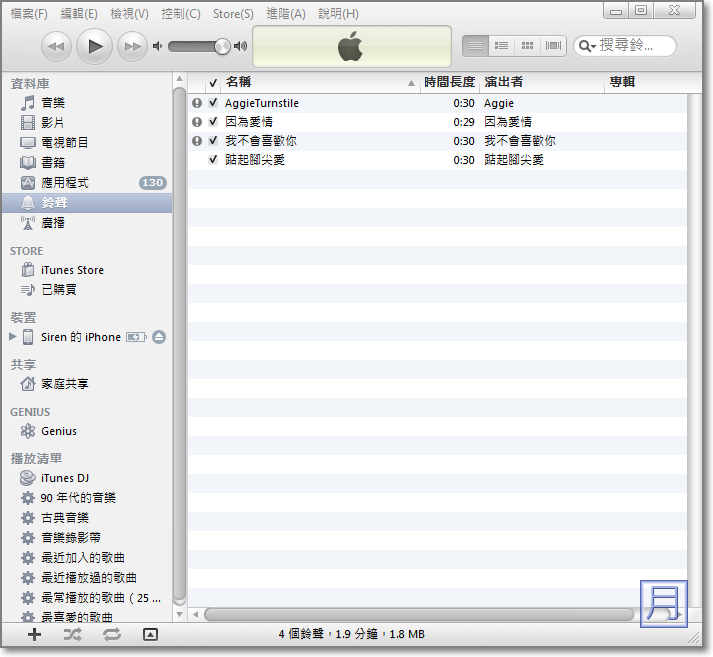Screen dimensions: 713x657
Task: Click the volume slider knob
Action: click(x=222, y=46)
